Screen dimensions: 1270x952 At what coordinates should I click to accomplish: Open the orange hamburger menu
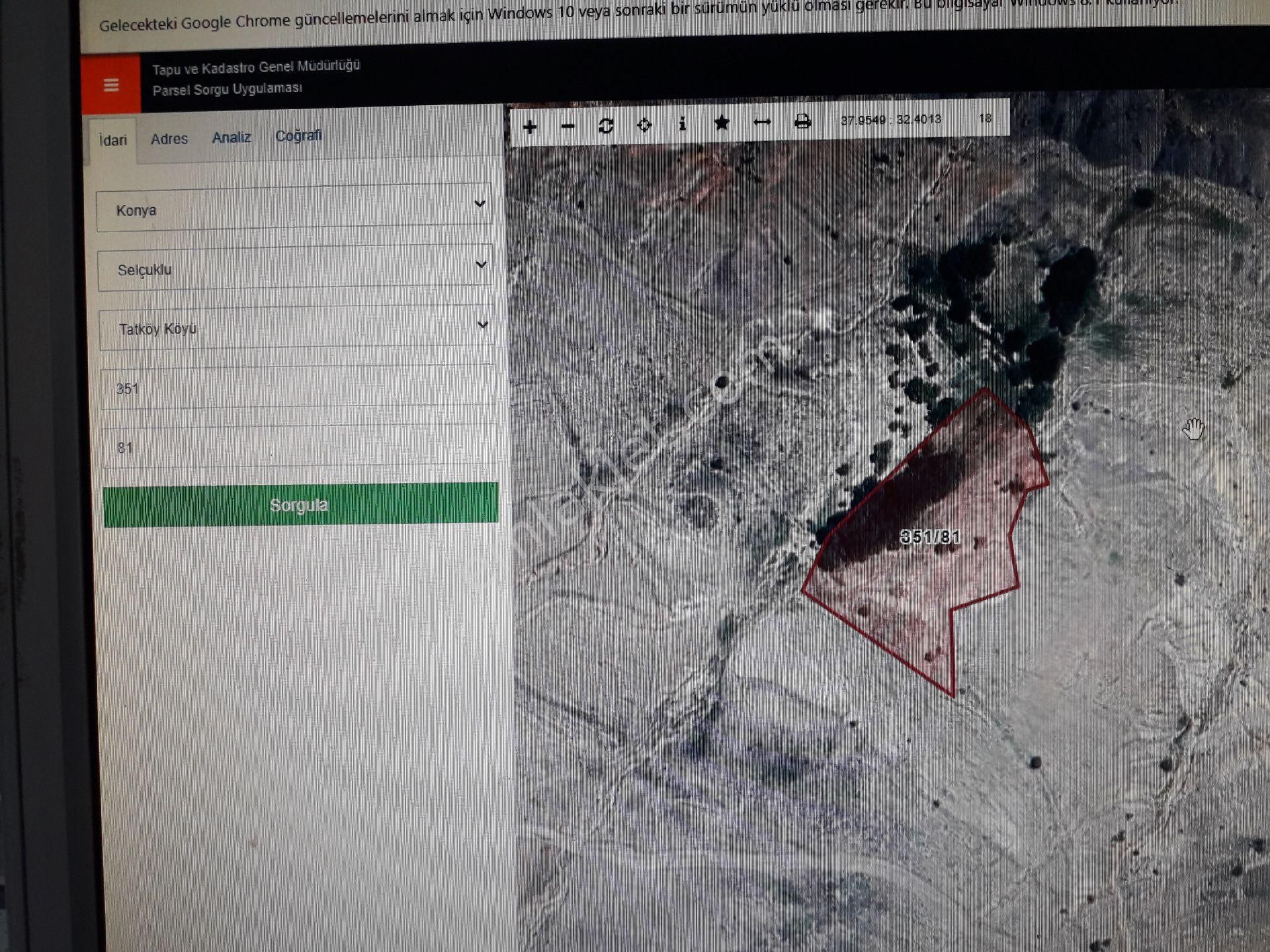click(x=111, y=85)
